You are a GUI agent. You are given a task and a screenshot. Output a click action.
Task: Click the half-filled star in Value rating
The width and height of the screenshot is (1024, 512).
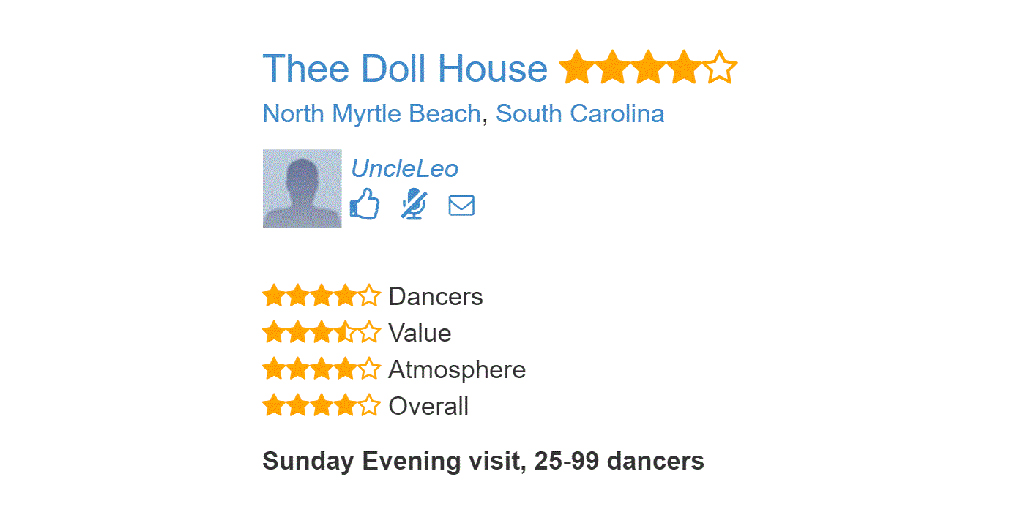(x=345, y=332)
